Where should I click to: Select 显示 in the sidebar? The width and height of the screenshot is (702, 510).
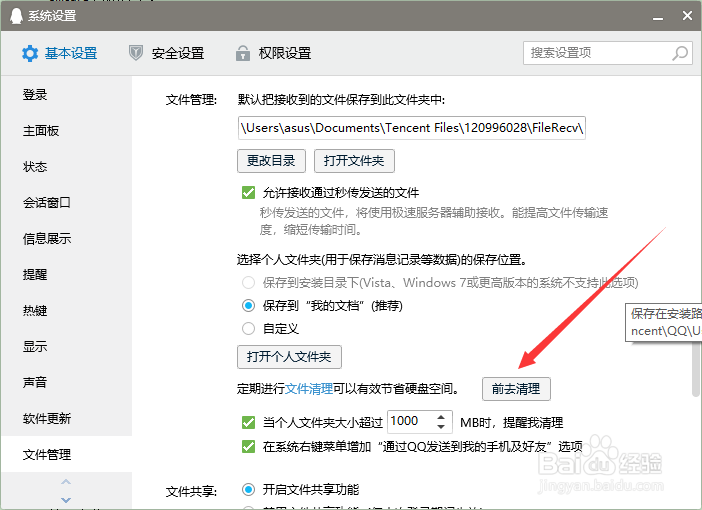coord(66,347)
